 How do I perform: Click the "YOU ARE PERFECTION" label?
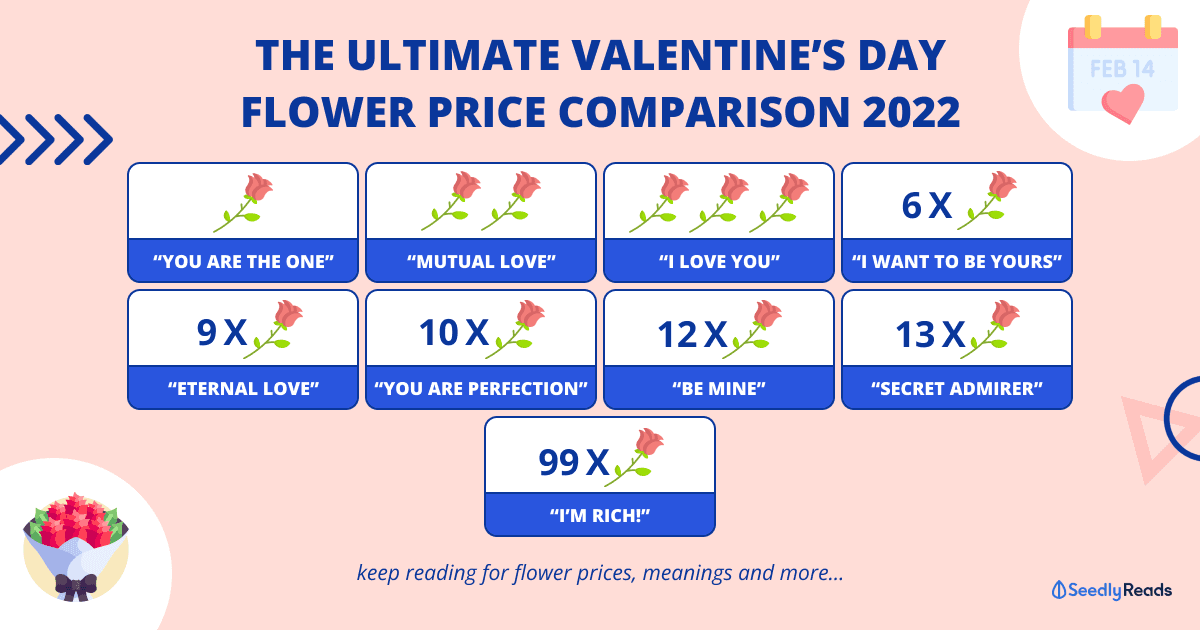click(481, 389)
